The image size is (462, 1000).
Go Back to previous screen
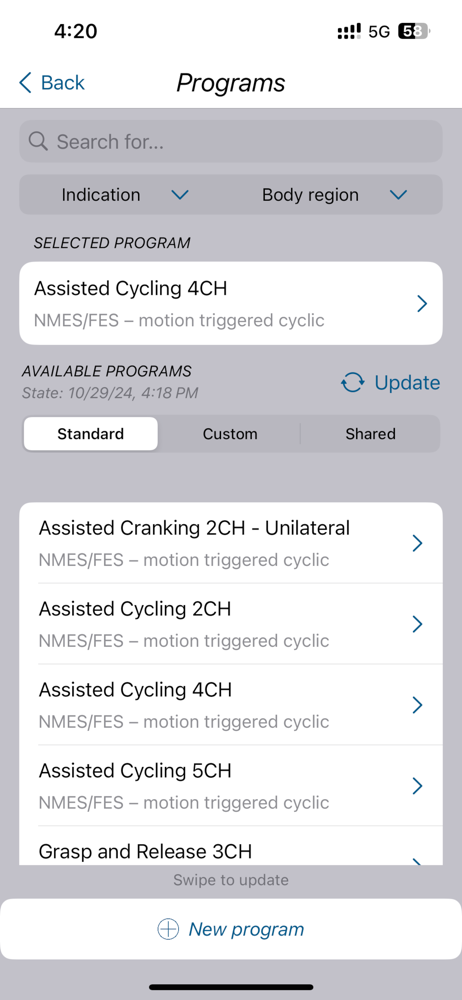(52, 83)
